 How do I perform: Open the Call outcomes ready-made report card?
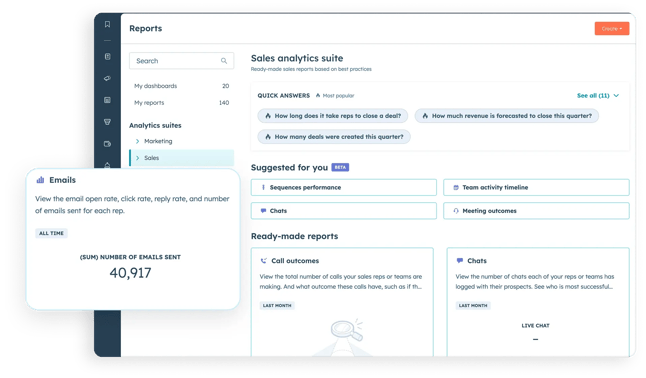342,302
